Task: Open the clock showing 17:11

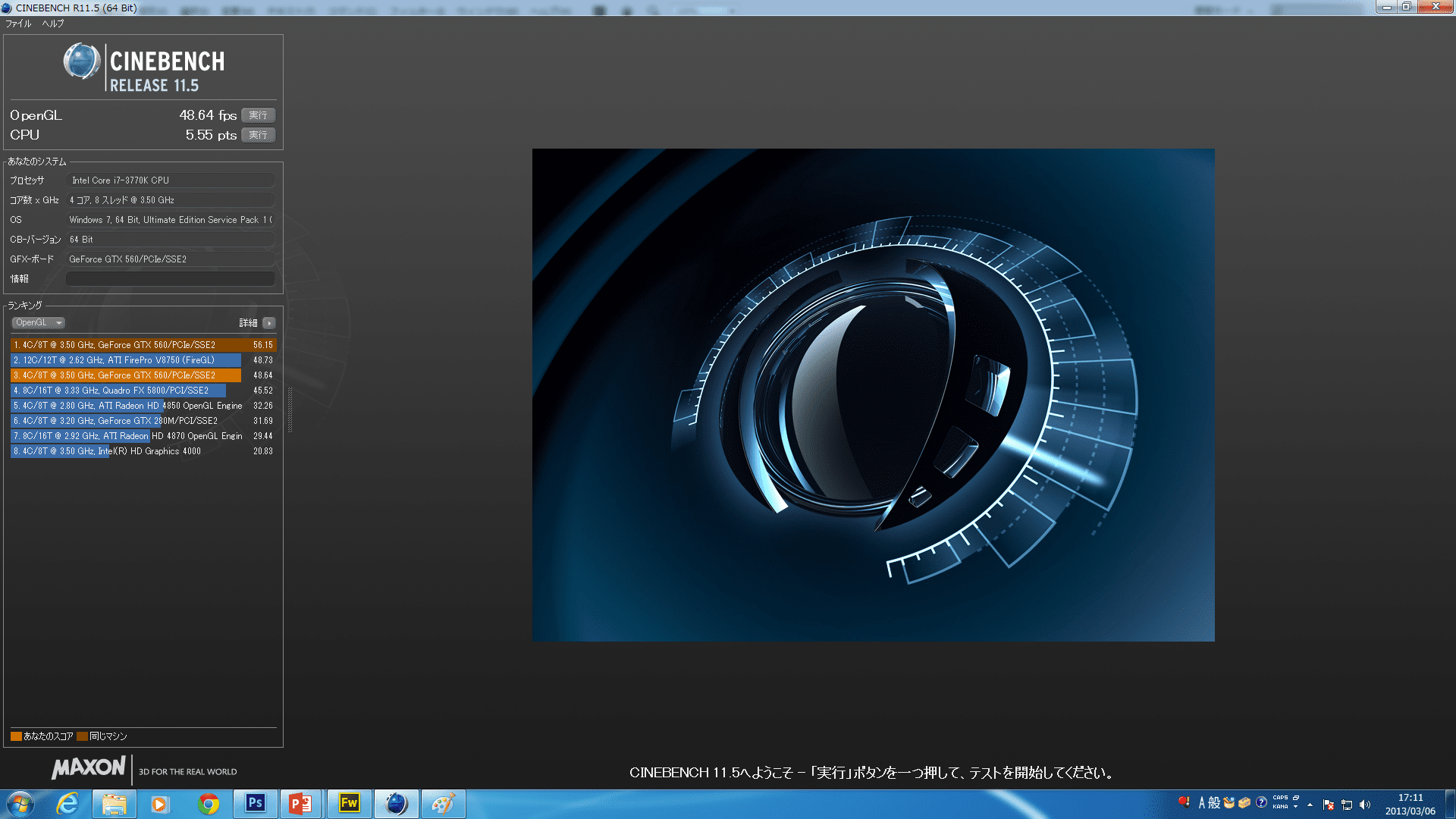Action: pos(1410,805)
